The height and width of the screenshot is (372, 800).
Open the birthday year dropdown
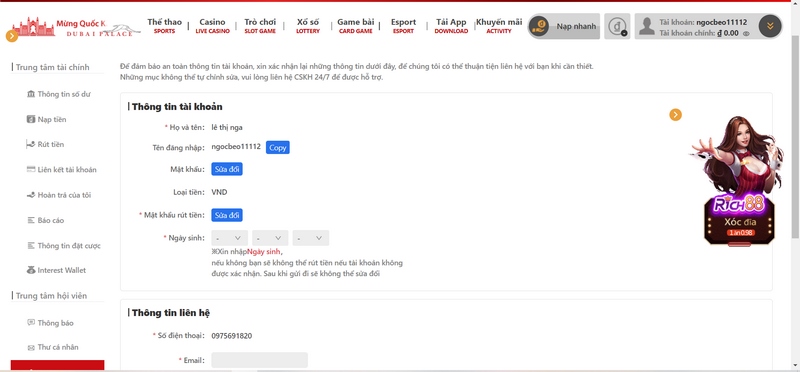(229, 238)
